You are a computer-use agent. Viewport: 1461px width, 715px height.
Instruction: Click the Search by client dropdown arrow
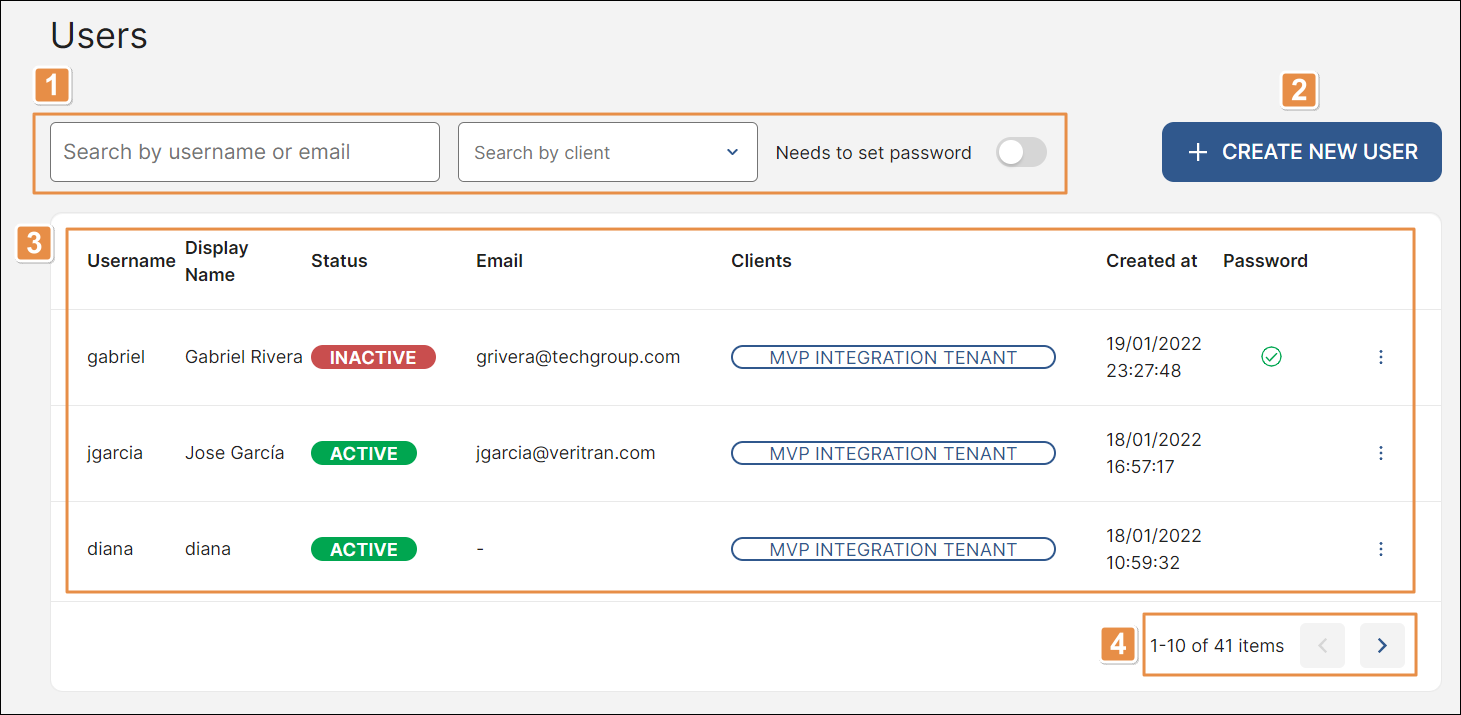[x=732, y=152]
